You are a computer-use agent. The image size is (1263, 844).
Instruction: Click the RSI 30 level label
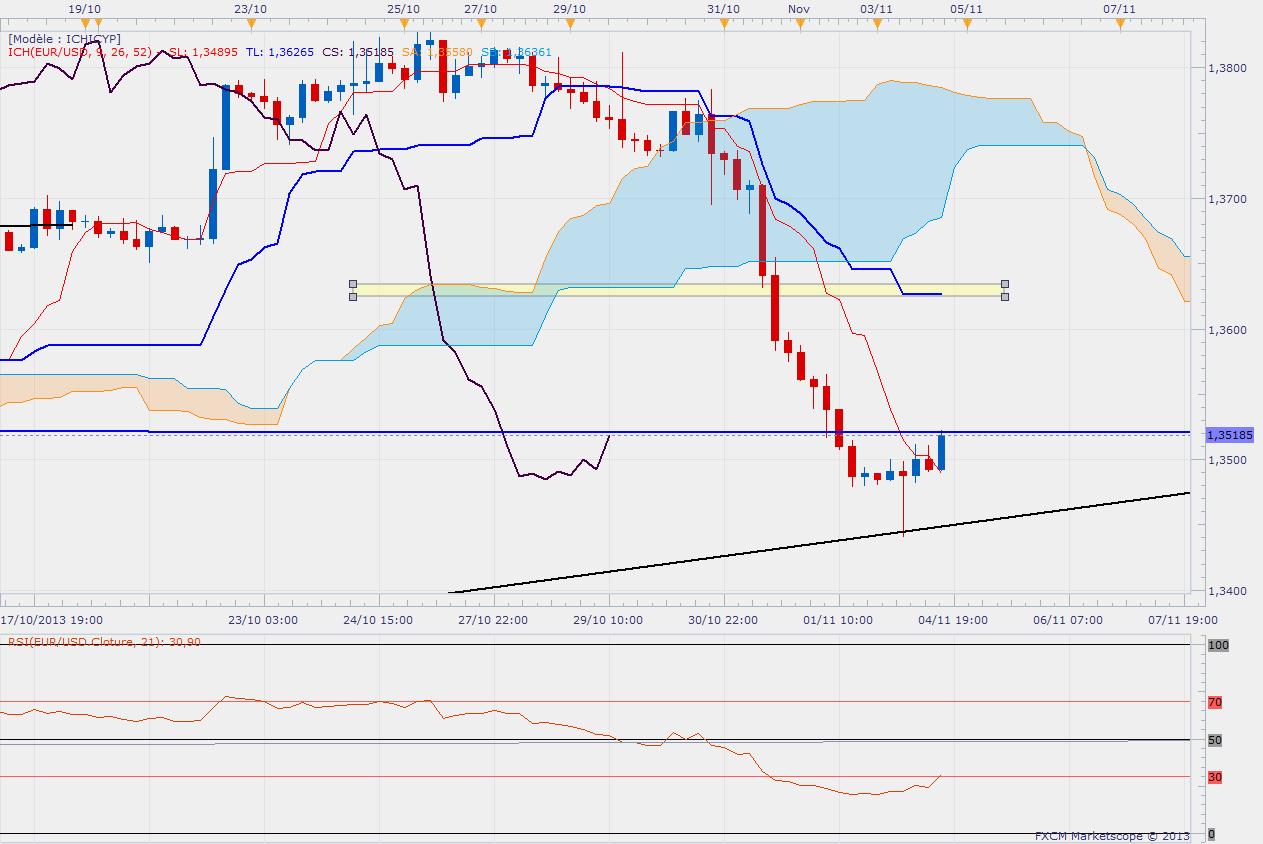pyautogui.click(x=1215, y=777)
